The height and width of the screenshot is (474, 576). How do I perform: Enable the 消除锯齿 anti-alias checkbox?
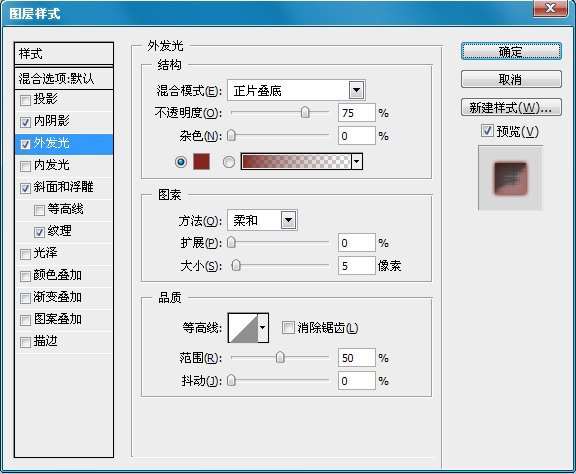(288, 327)
